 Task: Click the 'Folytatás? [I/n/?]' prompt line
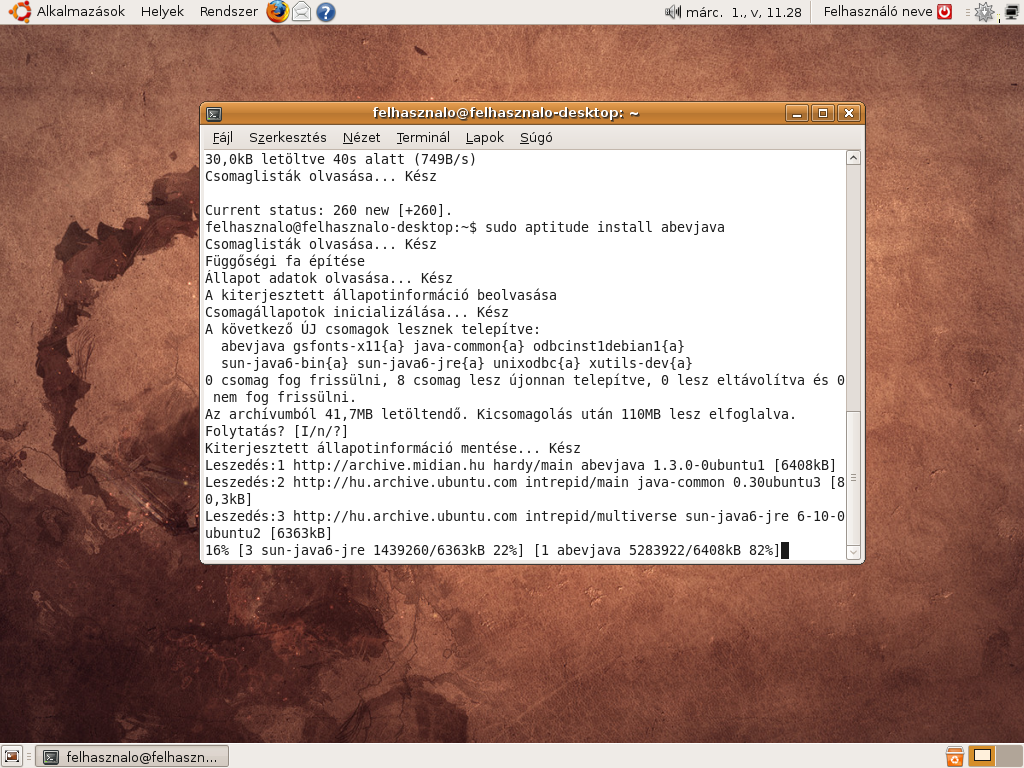[276, 431]
